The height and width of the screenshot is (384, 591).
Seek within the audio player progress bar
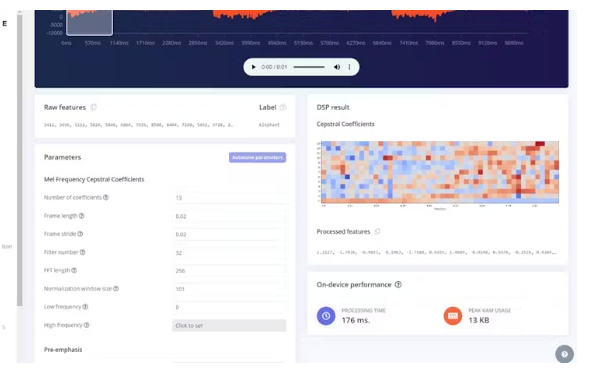pyautogui.click(x=309, y=67)
